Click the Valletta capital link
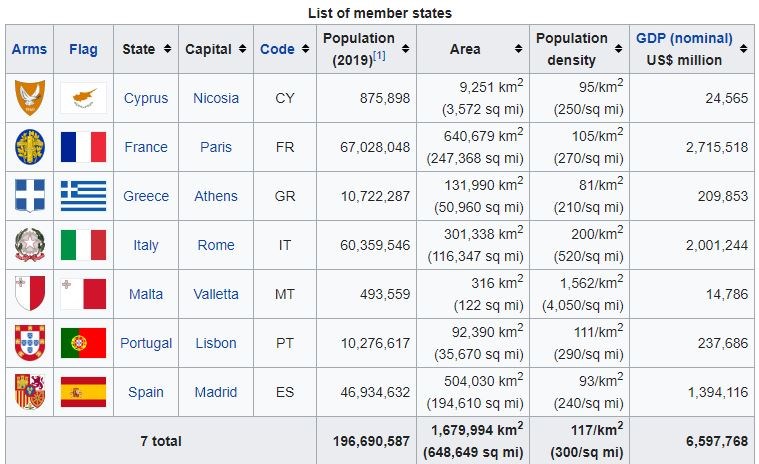 pos(216,294)
